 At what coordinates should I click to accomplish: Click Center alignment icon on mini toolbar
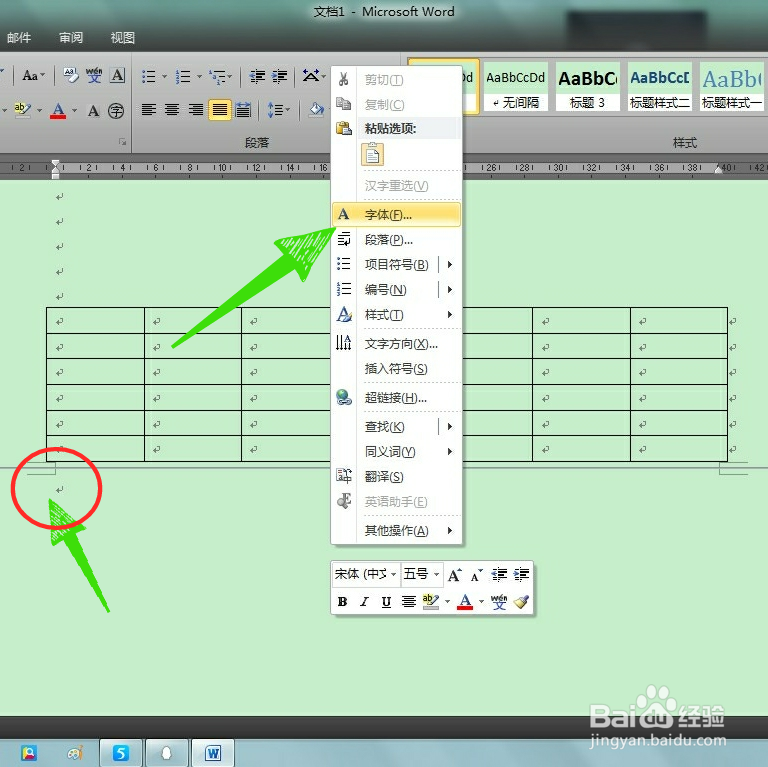pos(408,601)
